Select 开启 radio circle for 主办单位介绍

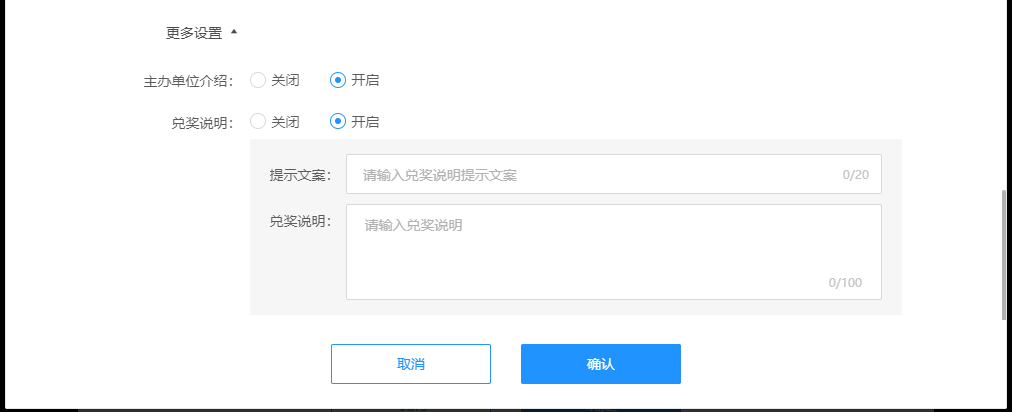[338, 80]
